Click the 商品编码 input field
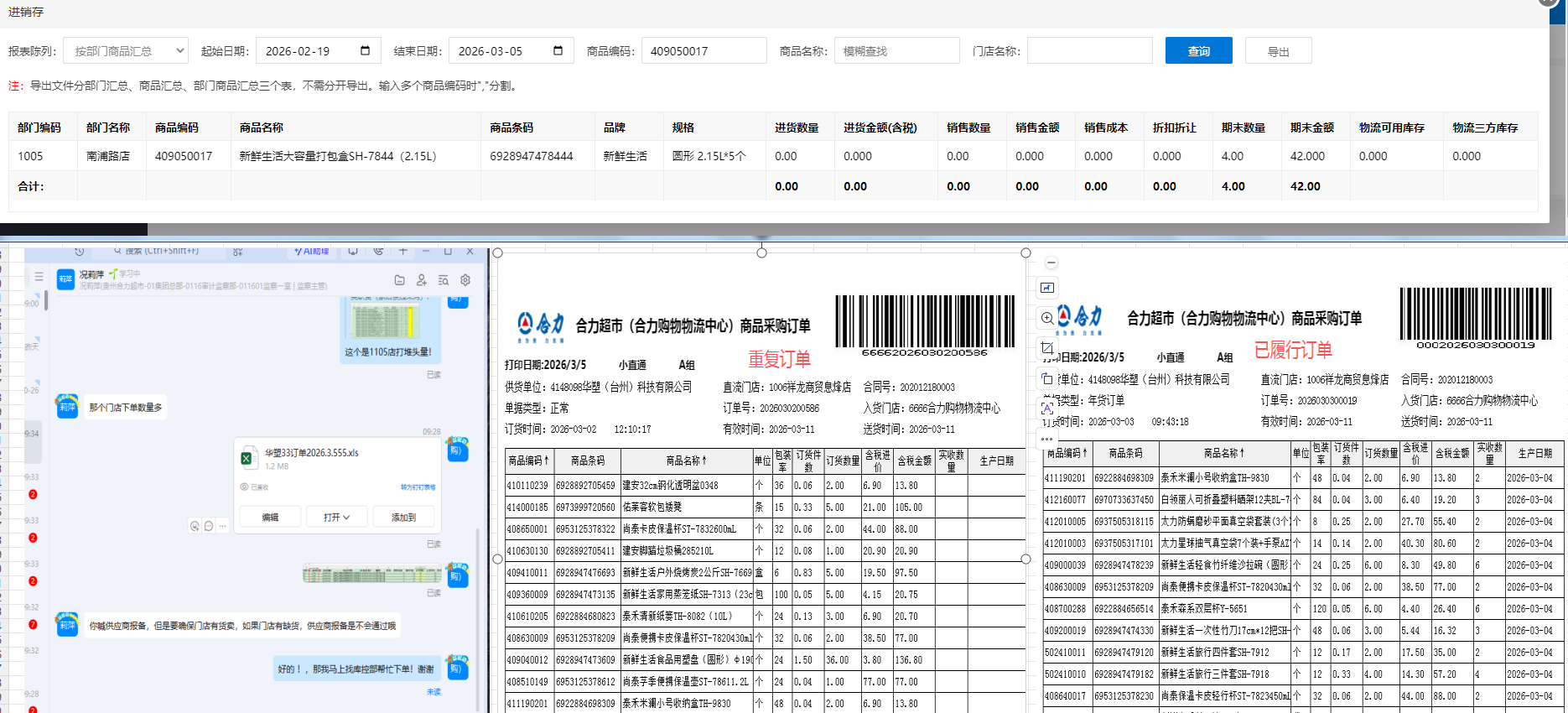This screenshot has height=713, width=1568. coord(704,51)
